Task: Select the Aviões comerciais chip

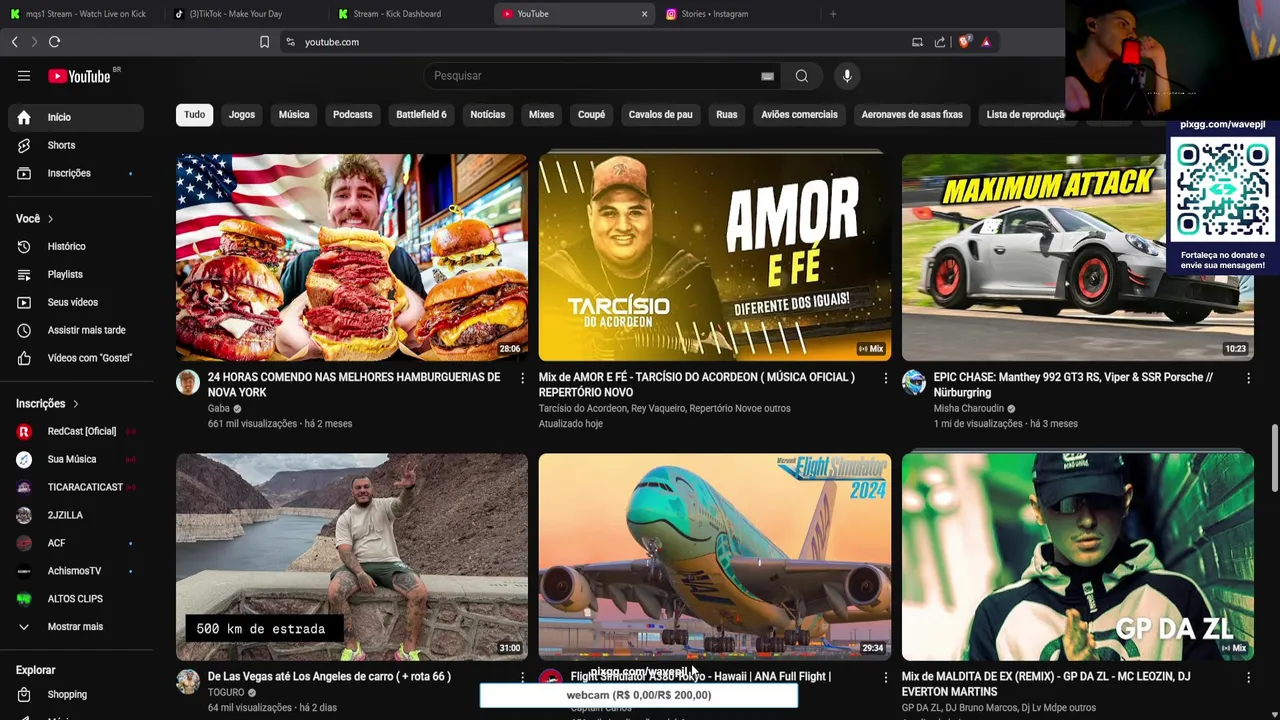Action: pyautogui.click(x=799, y=114)
